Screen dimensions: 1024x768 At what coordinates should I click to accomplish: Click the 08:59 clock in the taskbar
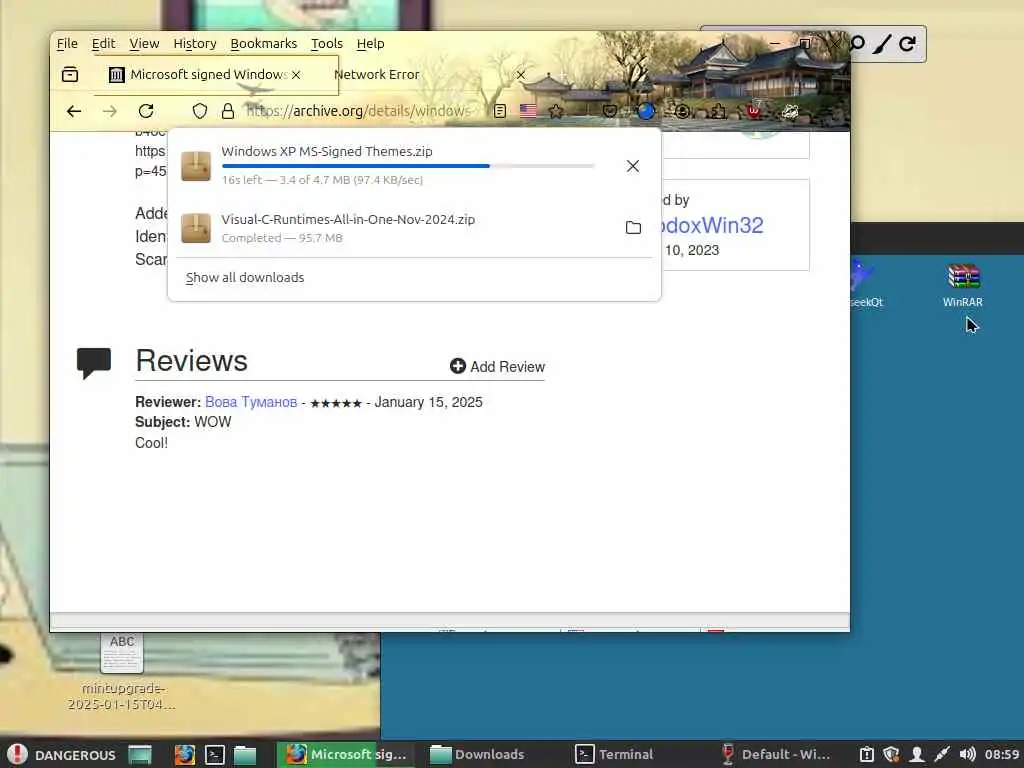pyautogui.click(x=1002, y=755)
